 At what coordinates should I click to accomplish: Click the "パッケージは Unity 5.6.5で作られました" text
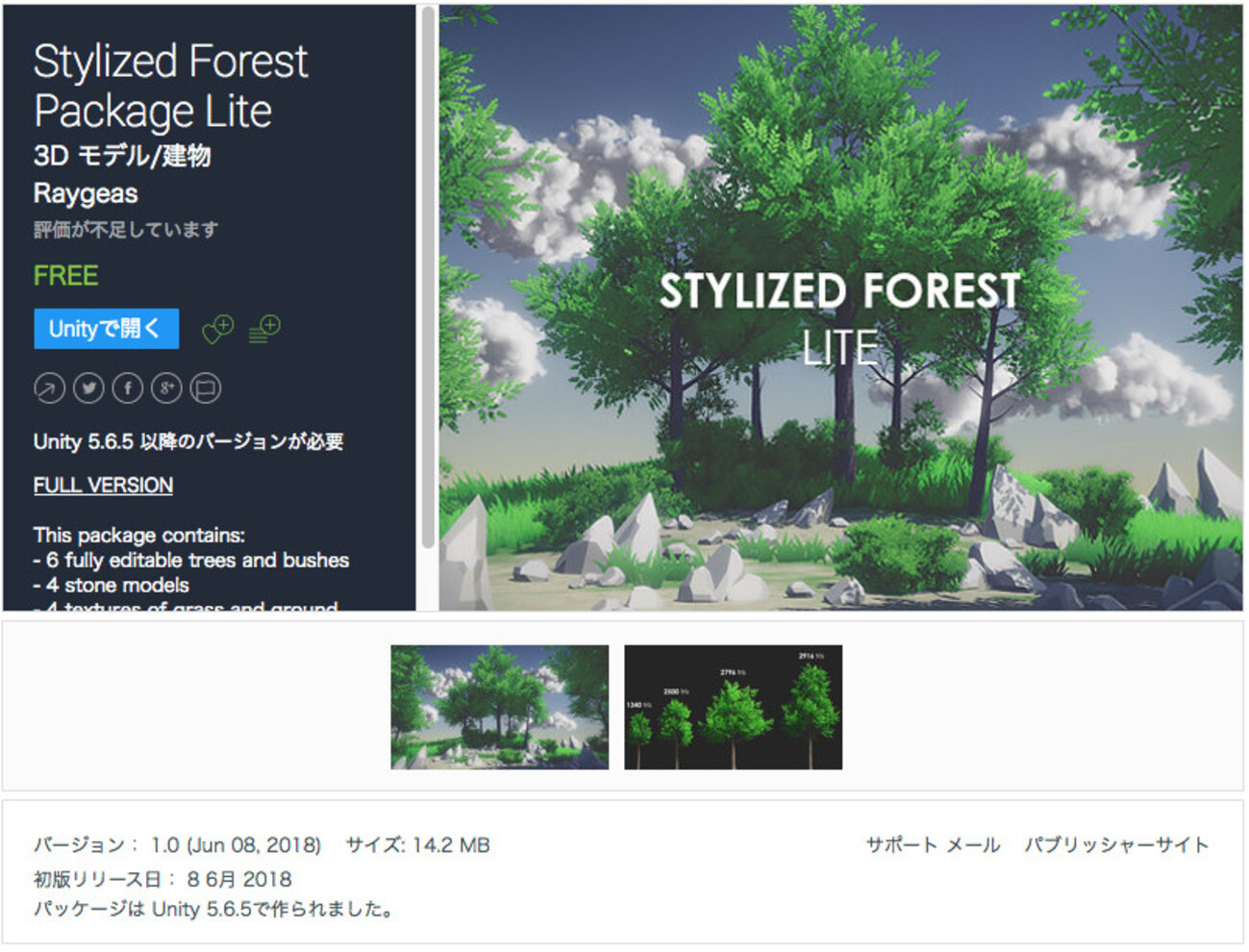pyautogui.click(x=214, y=910)
